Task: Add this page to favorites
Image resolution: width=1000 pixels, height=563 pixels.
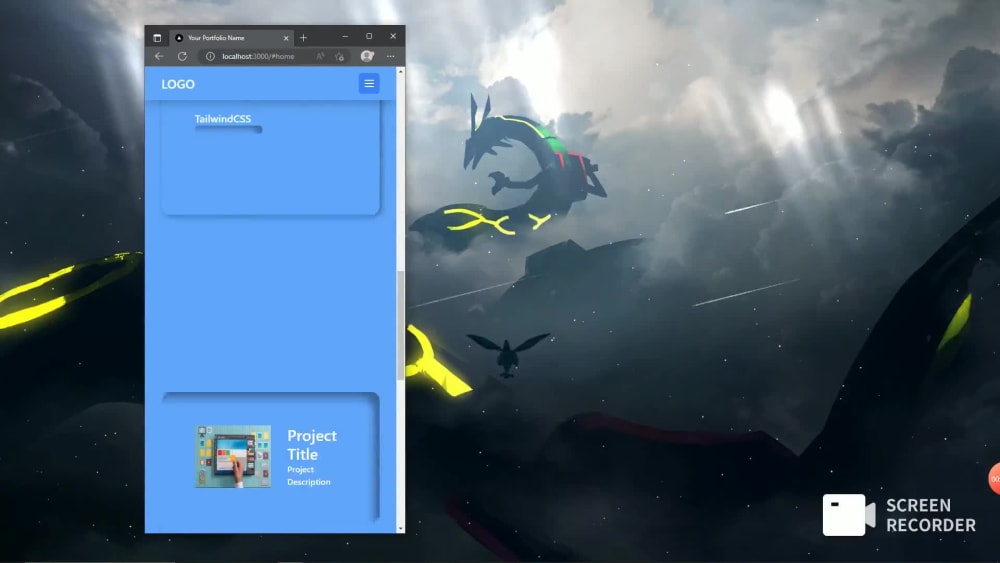Action: pyautogui.click(x=340, y=56)
